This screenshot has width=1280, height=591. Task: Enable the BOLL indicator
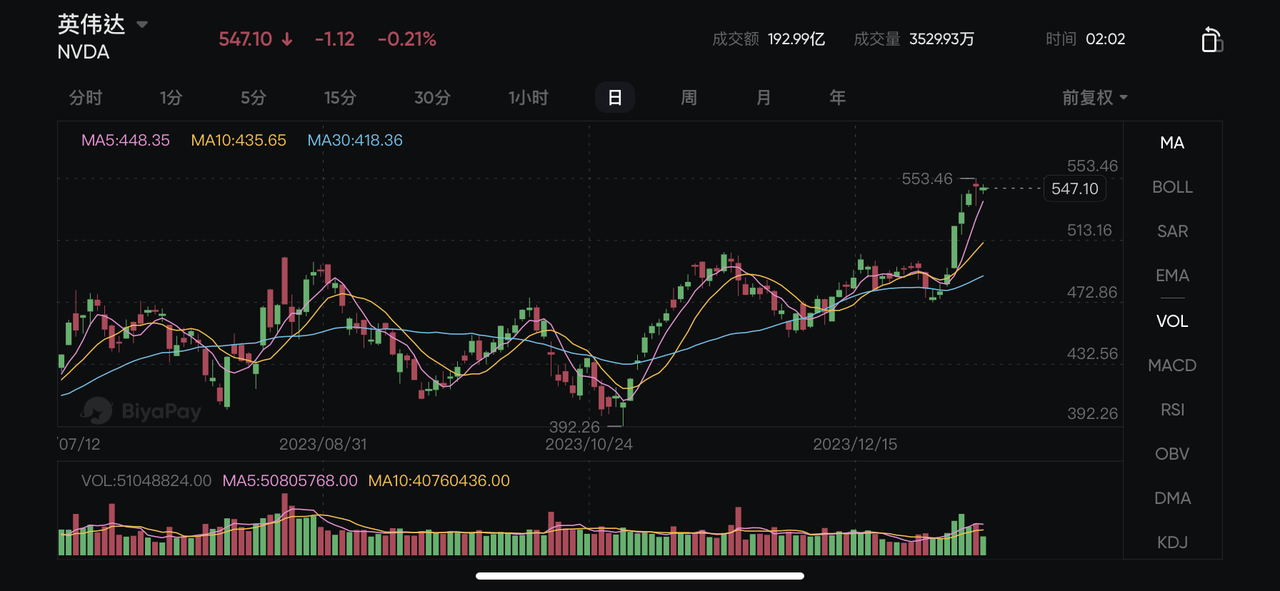(x=1172, y=187)
